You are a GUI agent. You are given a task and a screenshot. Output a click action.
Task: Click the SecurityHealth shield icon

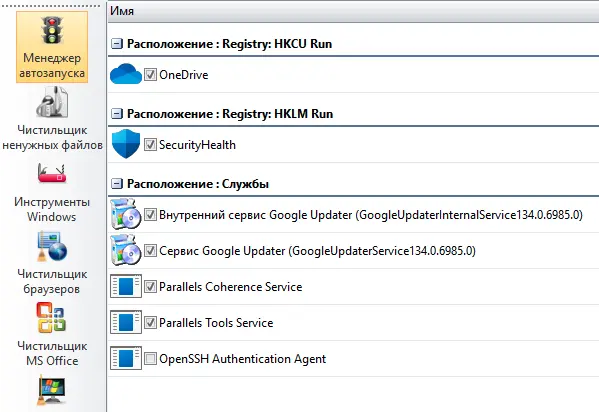126,144
